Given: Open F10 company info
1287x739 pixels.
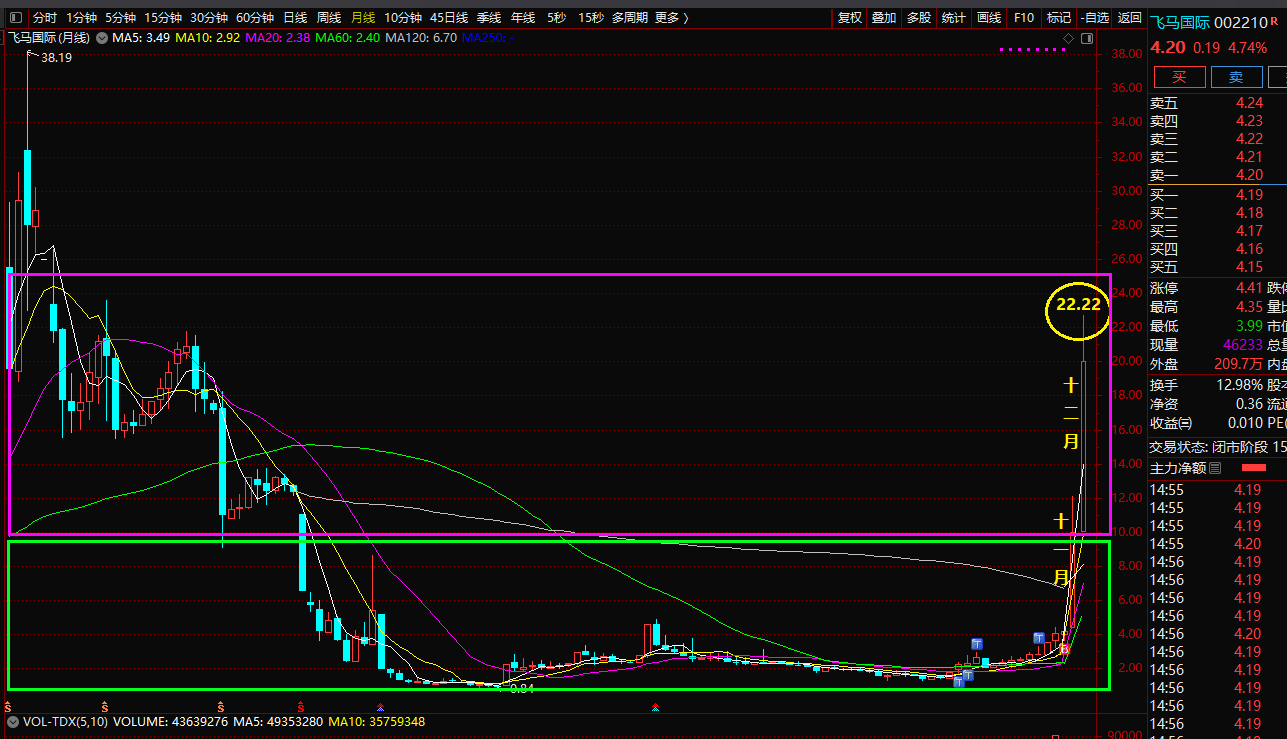Looking at the screenshot, I should pyautogui.click(x=1023, y=18).
